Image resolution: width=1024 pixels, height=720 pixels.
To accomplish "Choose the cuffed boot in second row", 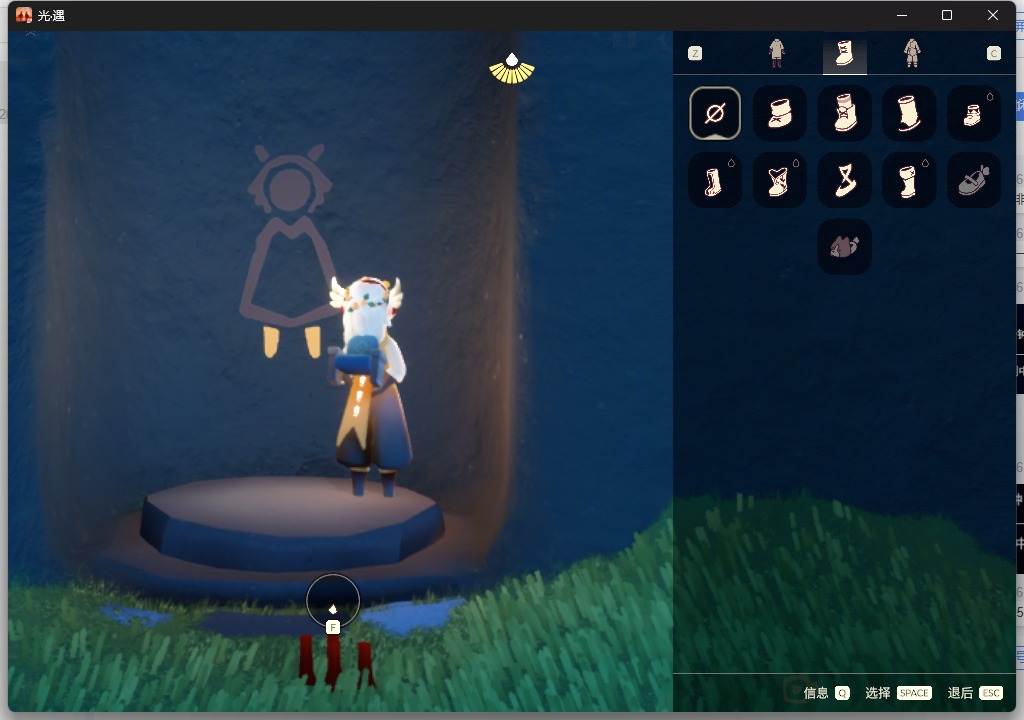I will click(908, 180).
